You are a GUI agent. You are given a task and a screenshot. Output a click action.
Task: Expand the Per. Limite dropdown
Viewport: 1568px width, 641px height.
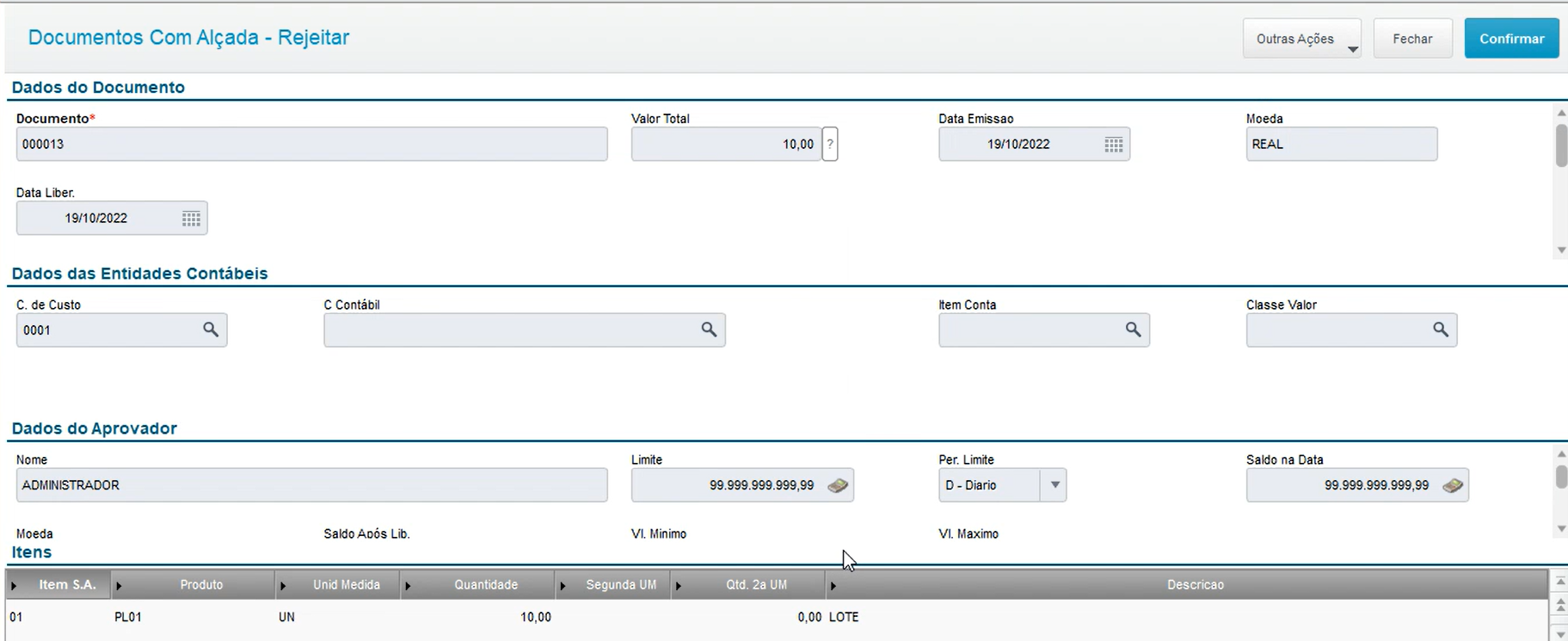click(1055, 485)
